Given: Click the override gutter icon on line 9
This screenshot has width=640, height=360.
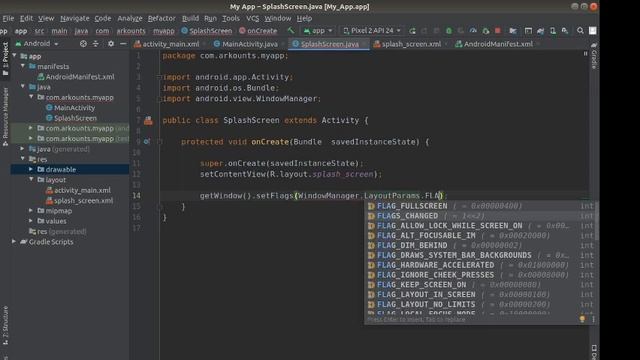Looking at the screenshot, I should click(147, 142).
